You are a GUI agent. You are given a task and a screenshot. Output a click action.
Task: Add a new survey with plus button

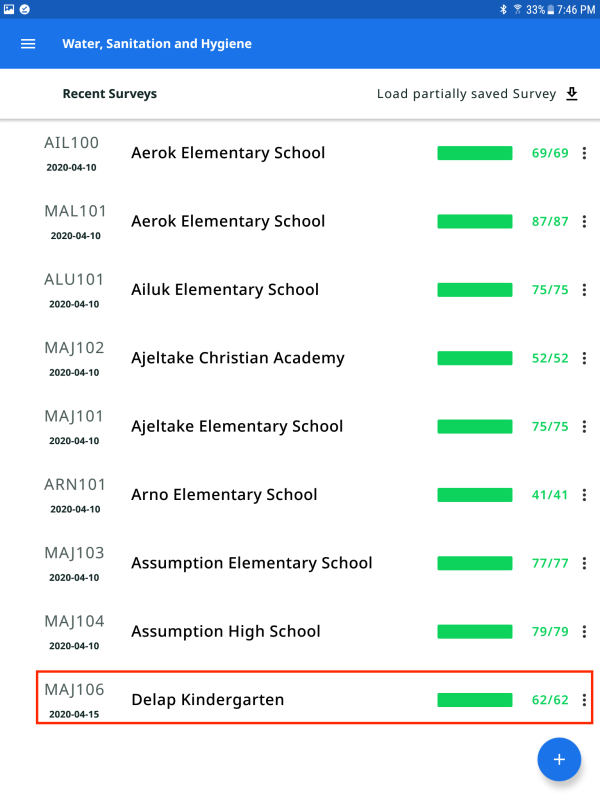tap(559, 760)
